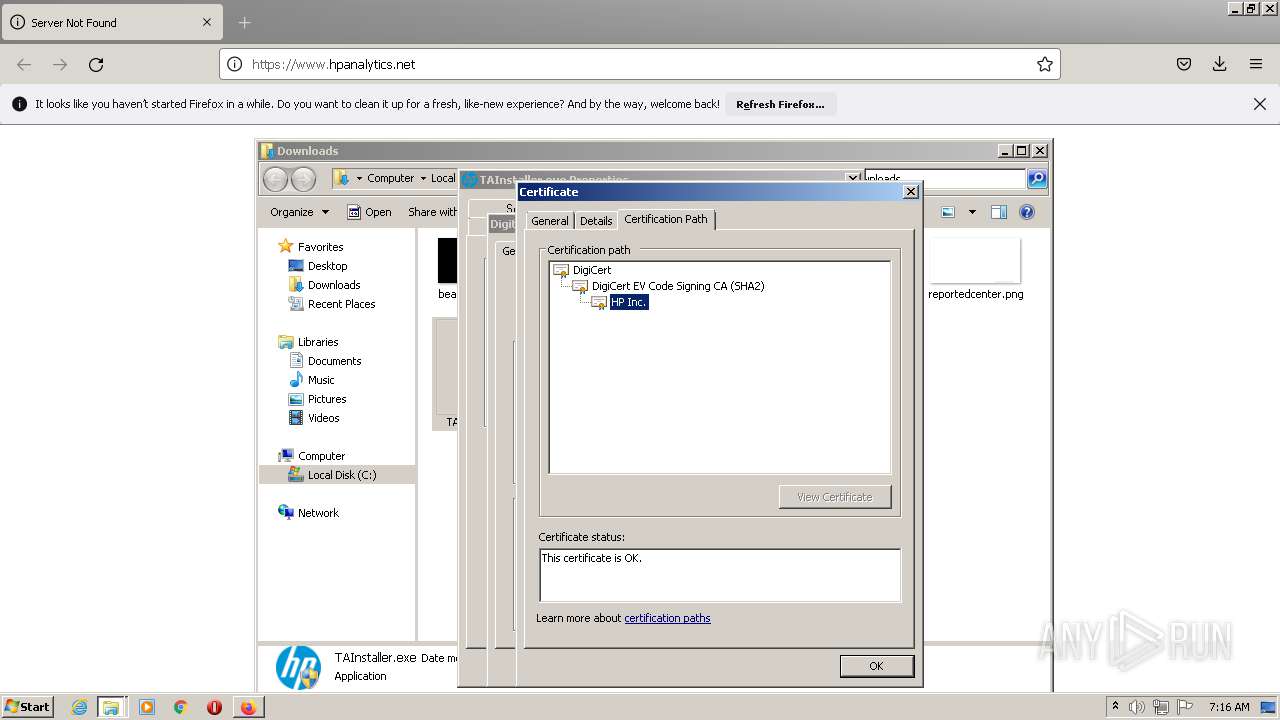Click the HP logo file icon in details pane
1280x720 pixels.
click(x=298, y=668)
